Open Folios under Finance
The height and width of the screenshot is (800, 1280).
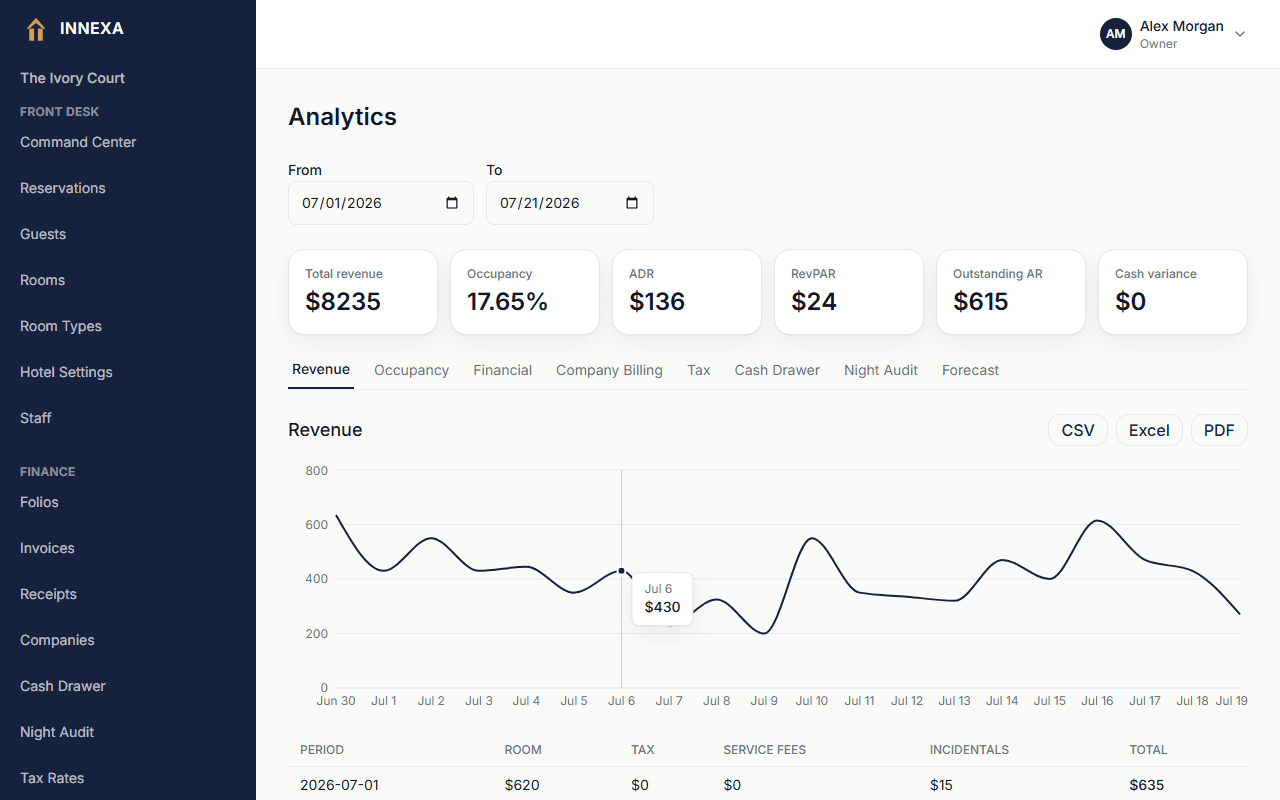pyautogui.click(x=39, y=502)
